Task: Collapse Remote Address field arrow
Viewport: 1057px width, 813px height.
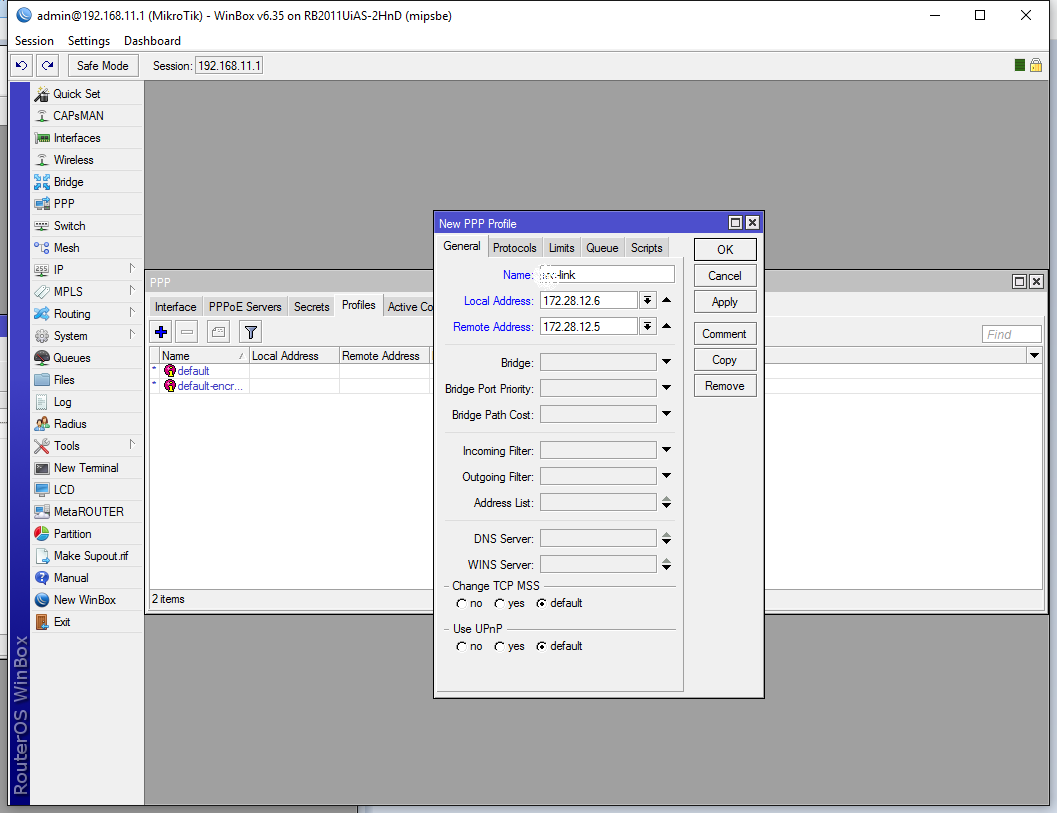Action: [667, 326]
